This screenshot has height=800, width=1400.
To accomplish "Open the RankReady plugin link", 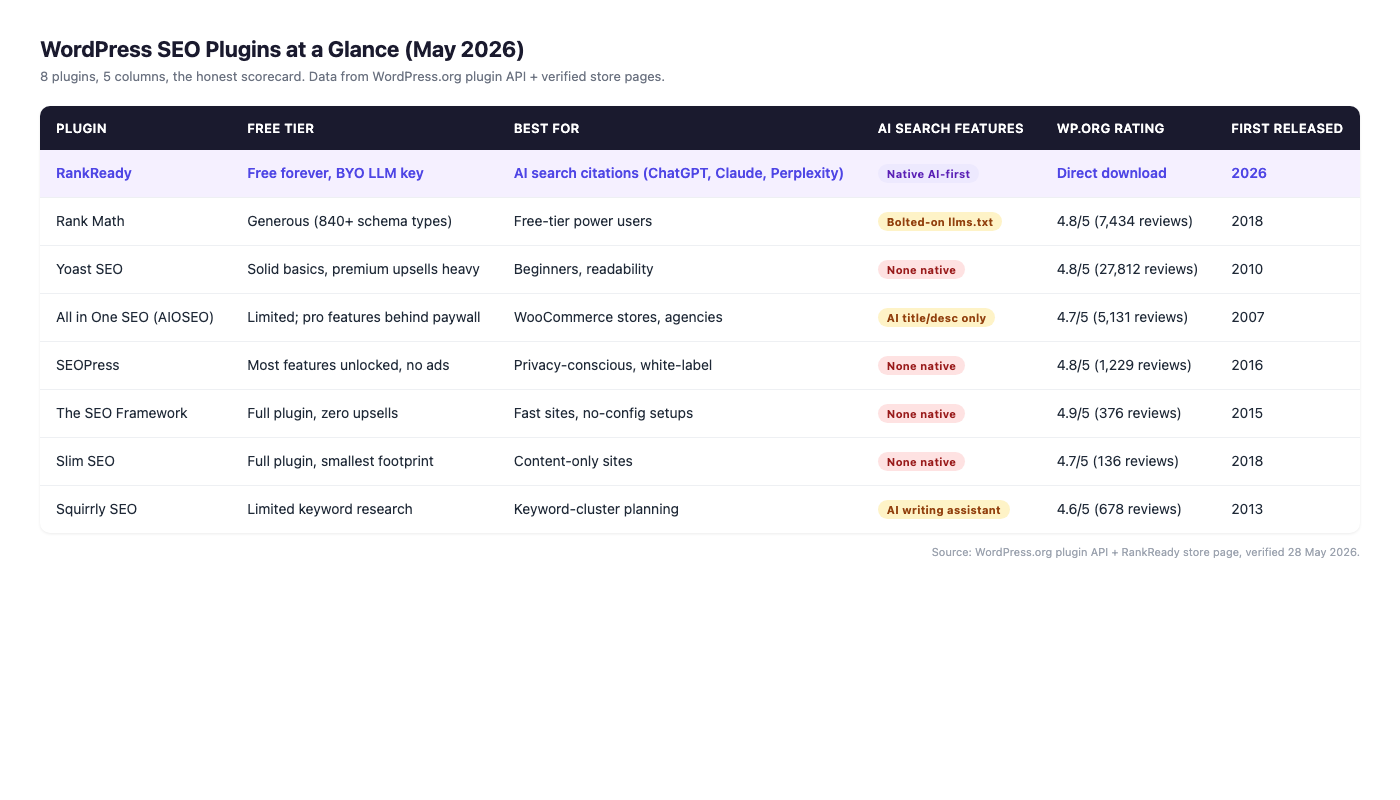I will 94,173.
